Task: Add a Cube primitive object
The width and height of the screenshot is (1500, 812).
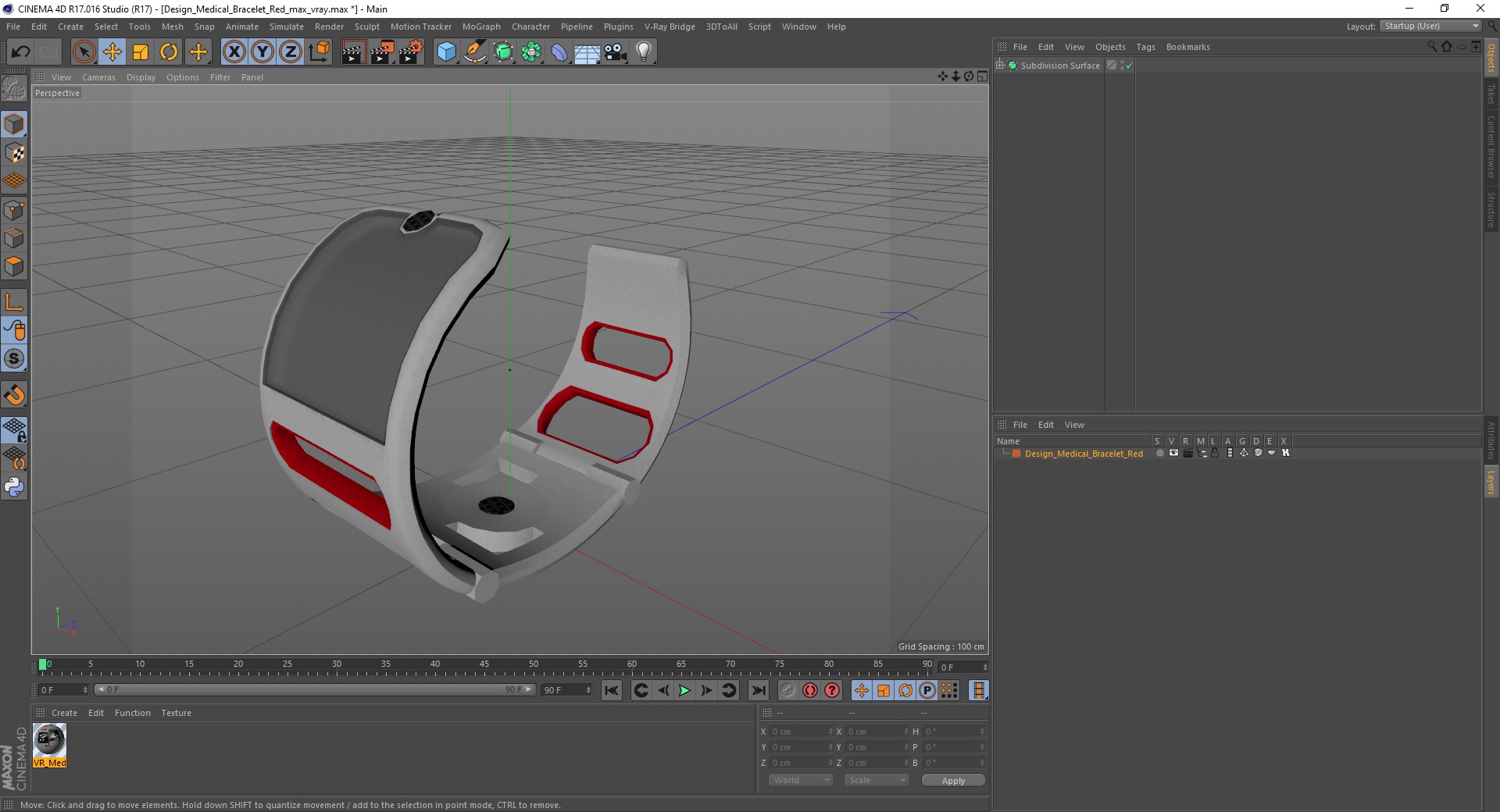Action: (446, 52)
